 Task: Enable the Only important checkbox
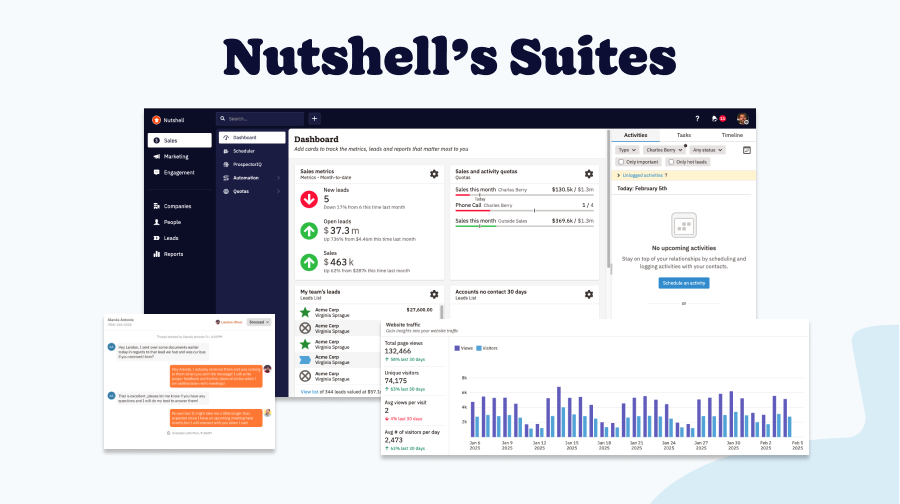(621, 161)
